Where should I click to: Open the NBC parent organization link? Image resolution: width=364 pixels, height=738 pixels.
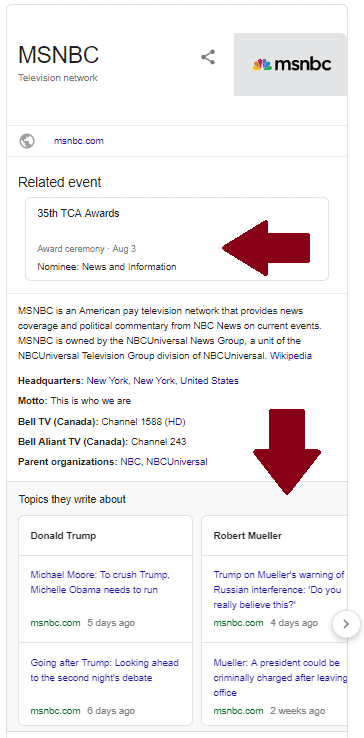pos(130,462)
